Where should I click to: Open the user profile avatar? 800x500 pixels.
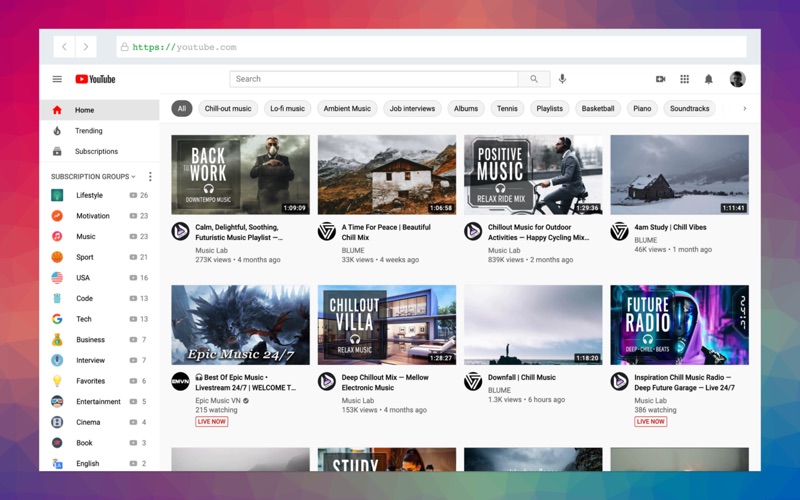(737, 79)
